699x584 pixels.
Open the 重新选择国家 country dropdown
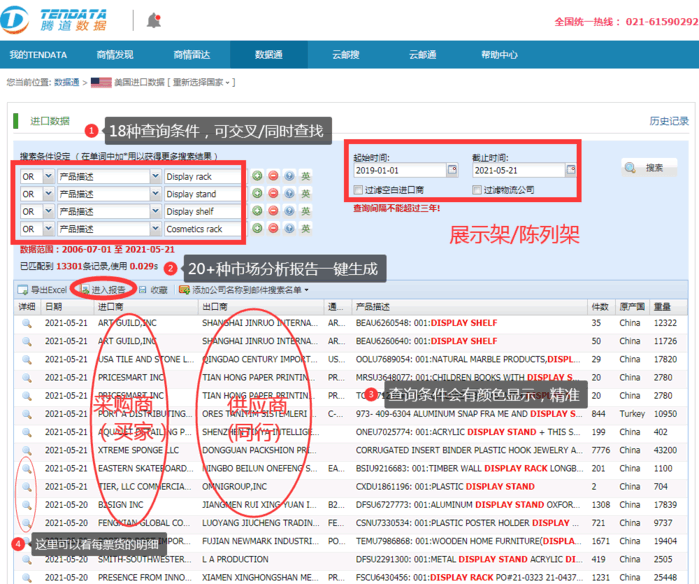(x=201, y=82)
